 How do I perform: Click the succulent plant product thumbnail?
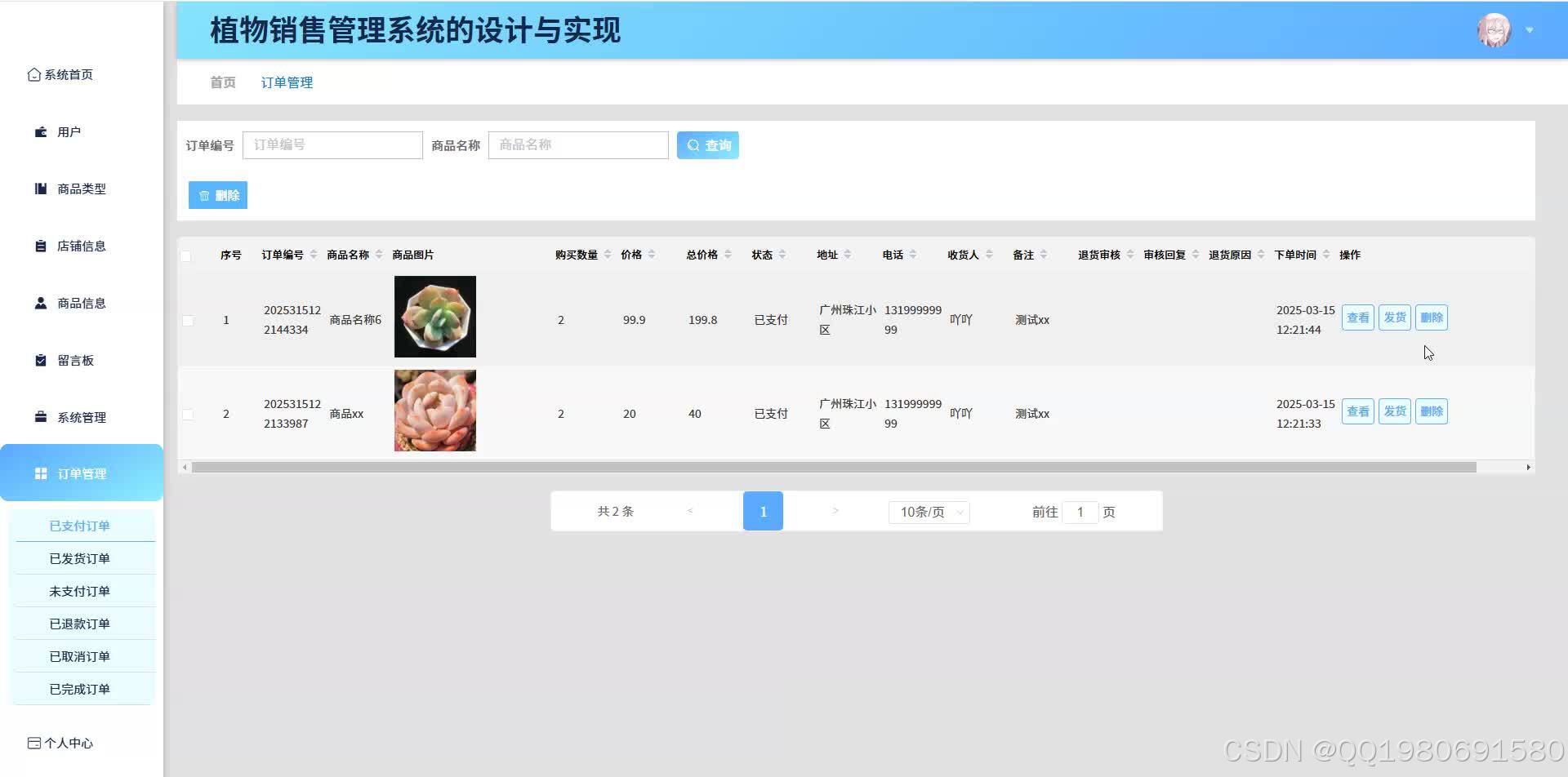[434, 317]
